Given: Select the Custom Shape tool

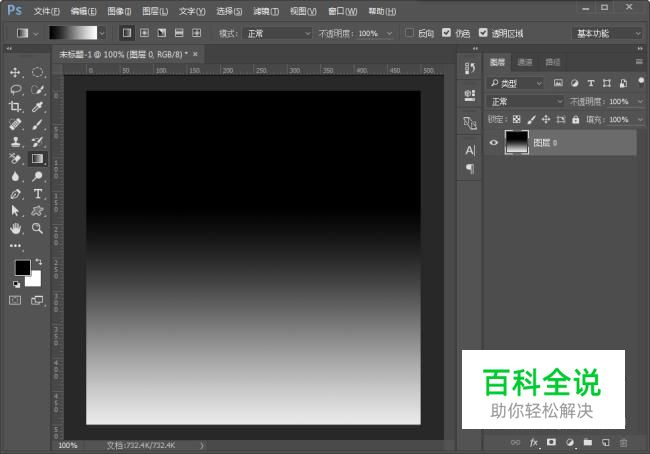Looking at the screenshot, I should 37,211.
